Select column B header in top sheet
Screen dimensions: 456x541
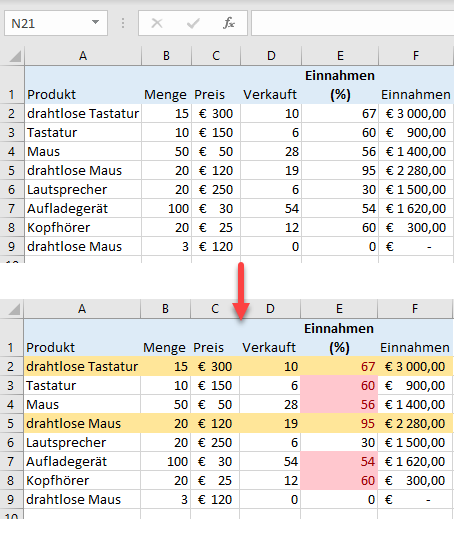(x=166, y=56)
